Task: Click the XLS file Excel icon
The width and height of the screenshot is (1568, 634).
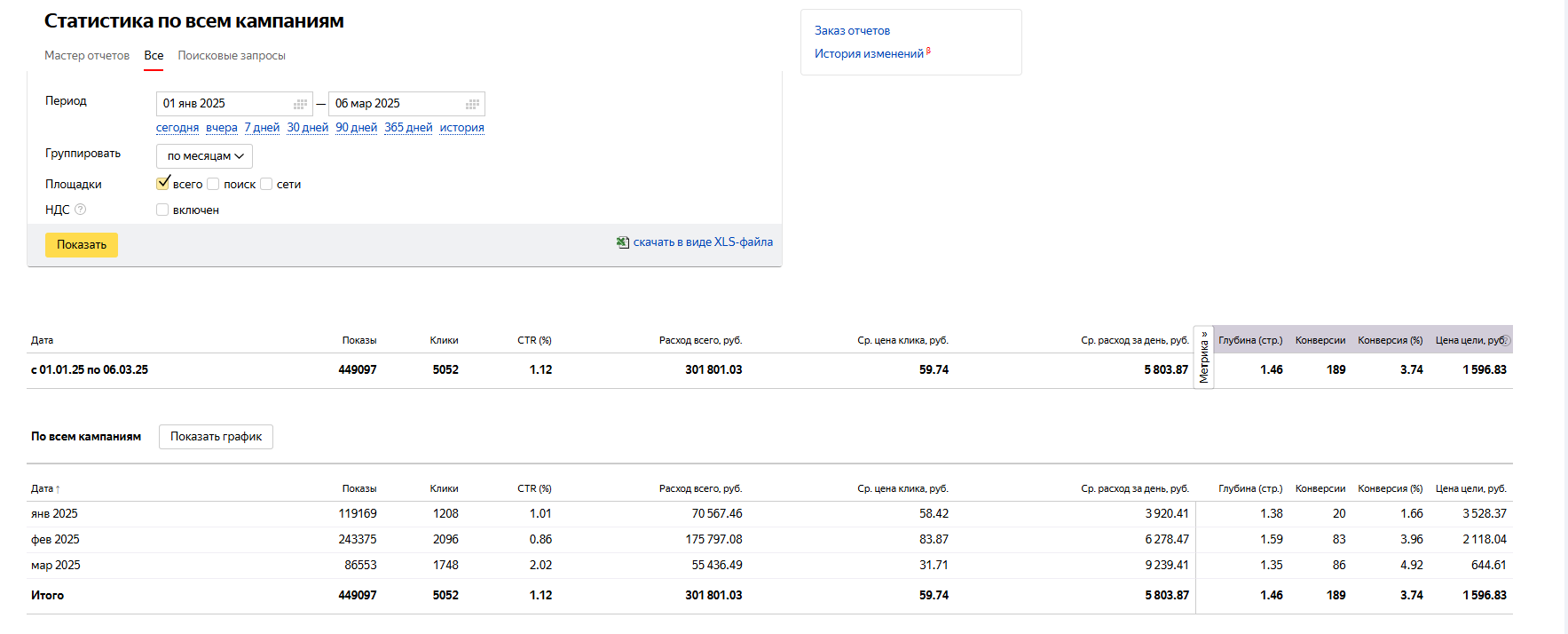Action: (623, 242)
